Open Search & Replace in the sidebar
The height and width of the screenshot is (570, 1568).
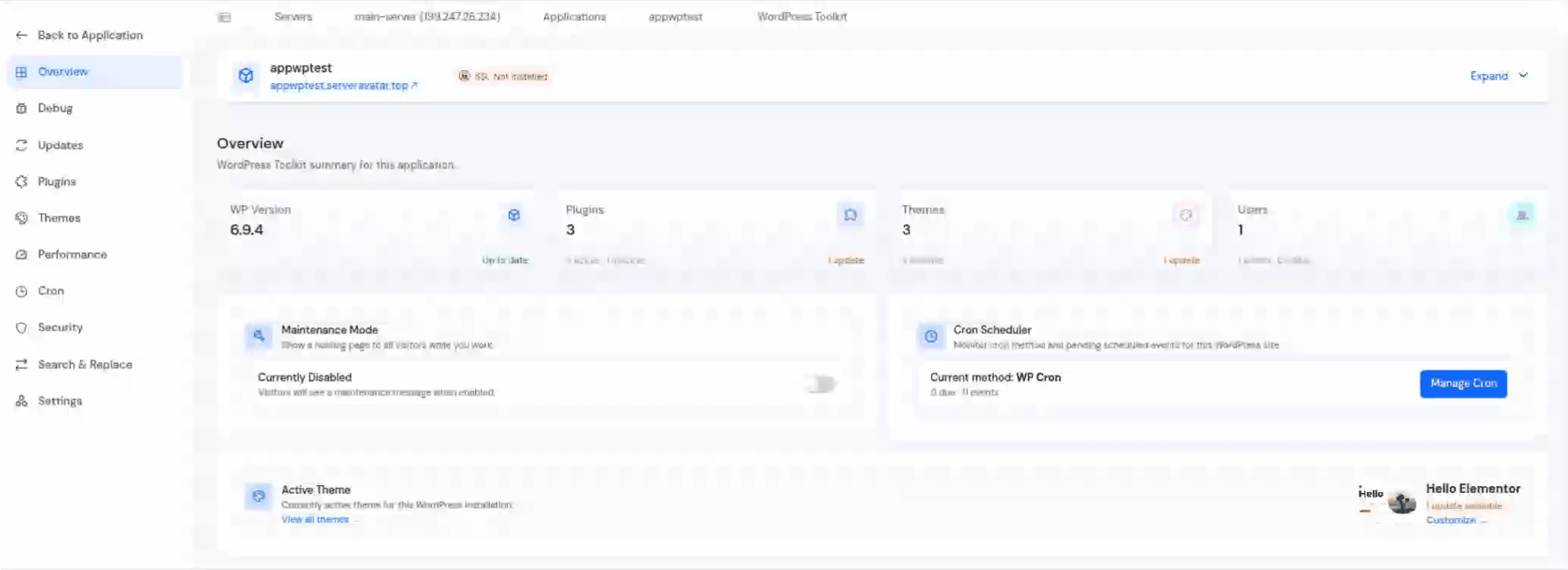pyautogui.click(x=95, y=364)
